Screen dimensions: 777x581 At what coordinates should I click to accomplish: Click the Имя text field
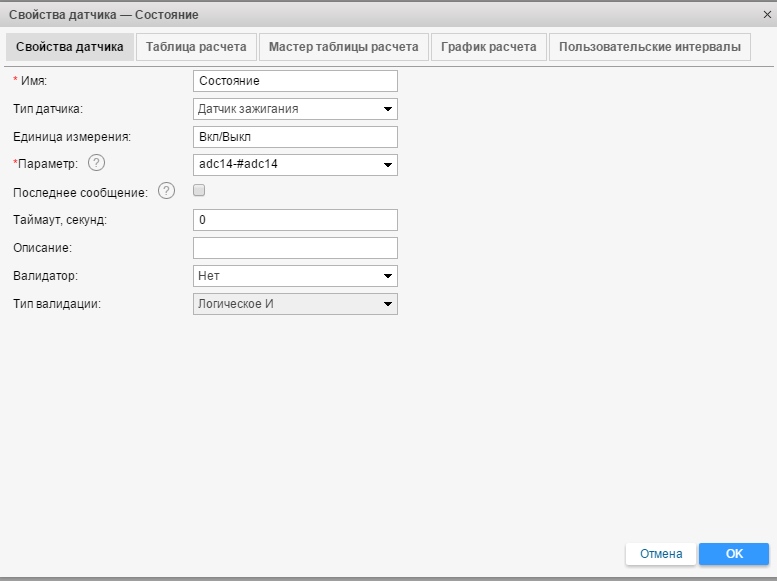pyautogui.click(x=295, y=81)
